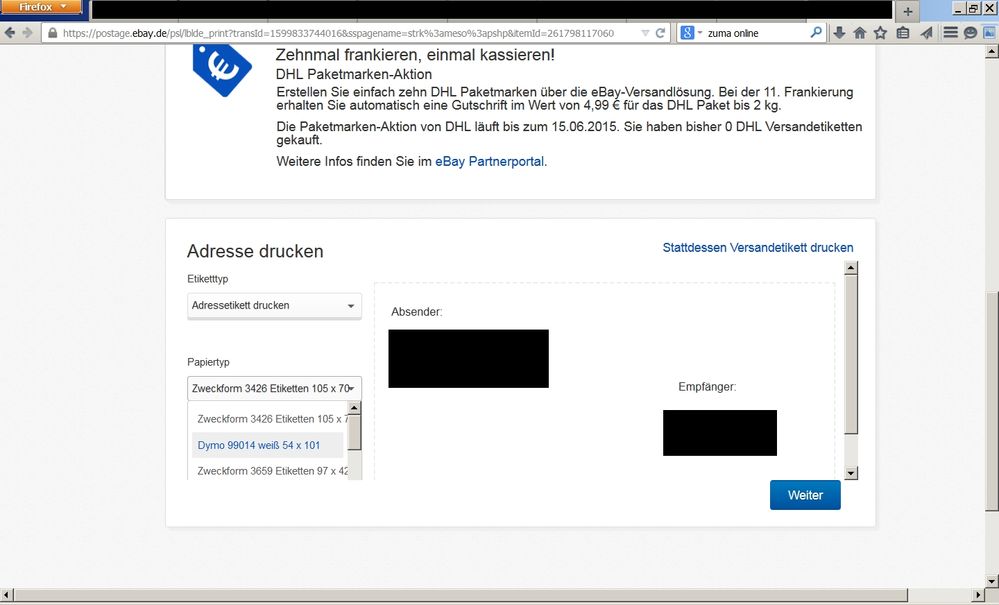Open the Firefox hamburger menu
The width and height of the screenshot is (999, 605).
[950, 33]
